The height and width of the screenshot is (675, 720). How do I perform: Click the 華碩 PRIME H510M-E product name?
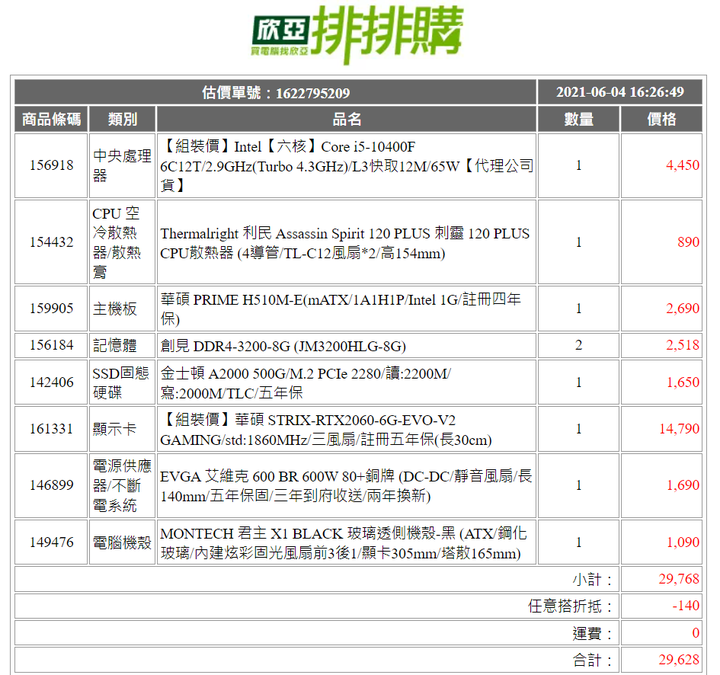tap(341, 309)
